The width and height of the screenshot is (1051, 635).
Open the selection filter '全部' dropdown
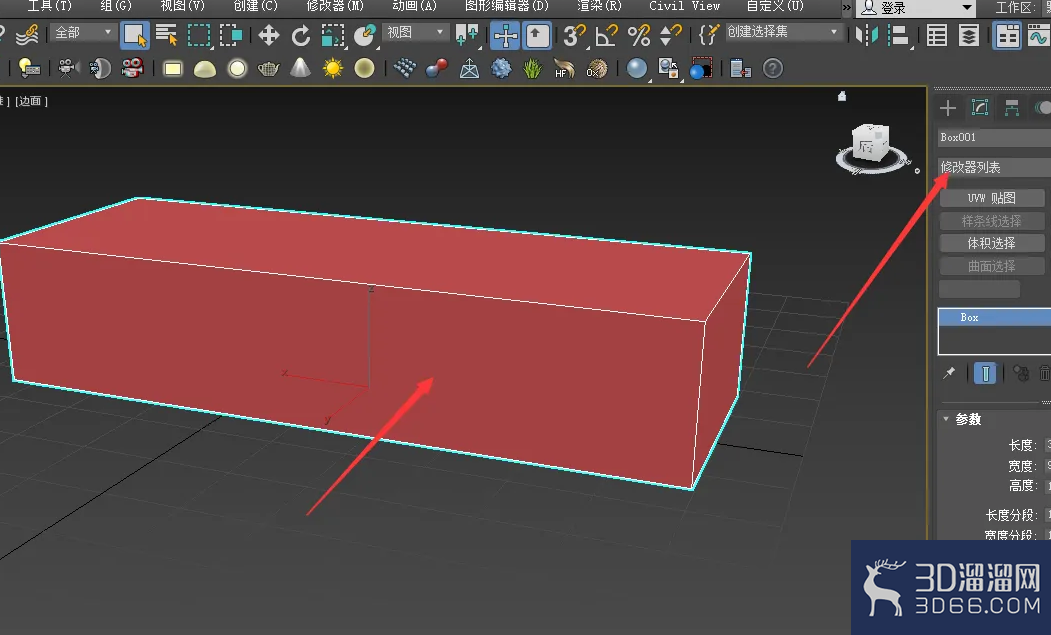[82, 32]
